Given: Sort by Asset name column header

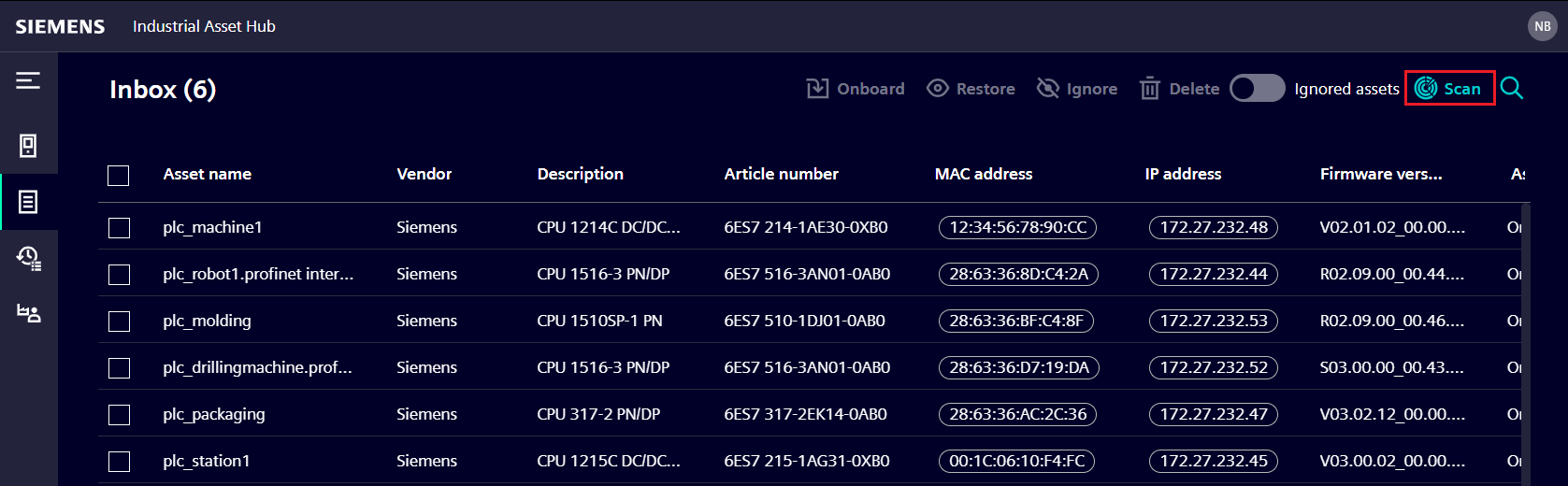Looking at the screenshot, I should point(207,174).
